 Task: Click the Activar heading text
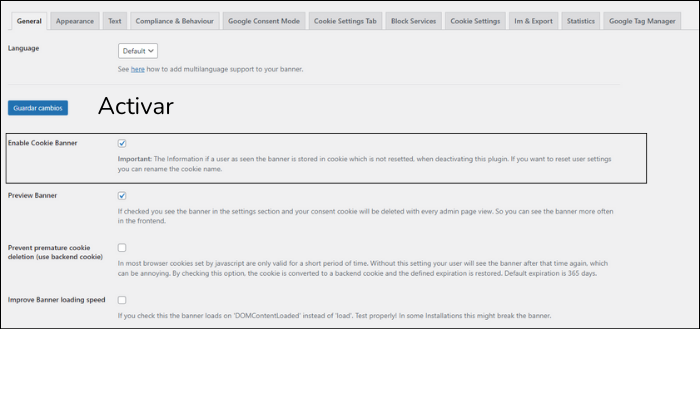point(135,106)
